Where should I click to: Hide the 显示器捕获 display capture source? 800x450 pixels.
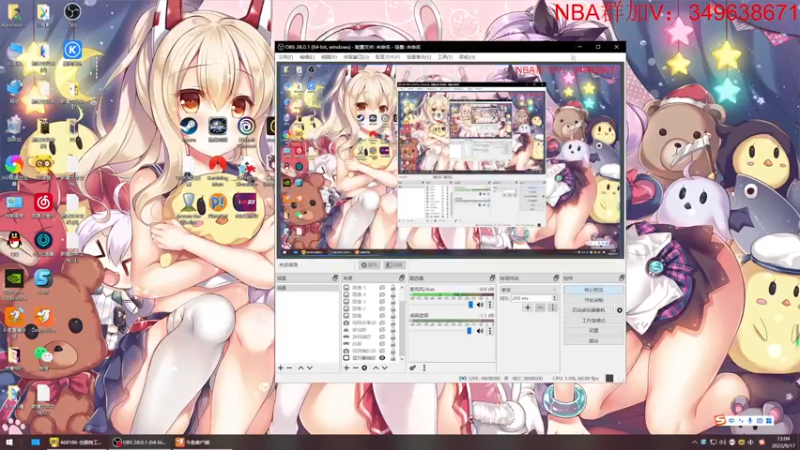pos(382,358)
